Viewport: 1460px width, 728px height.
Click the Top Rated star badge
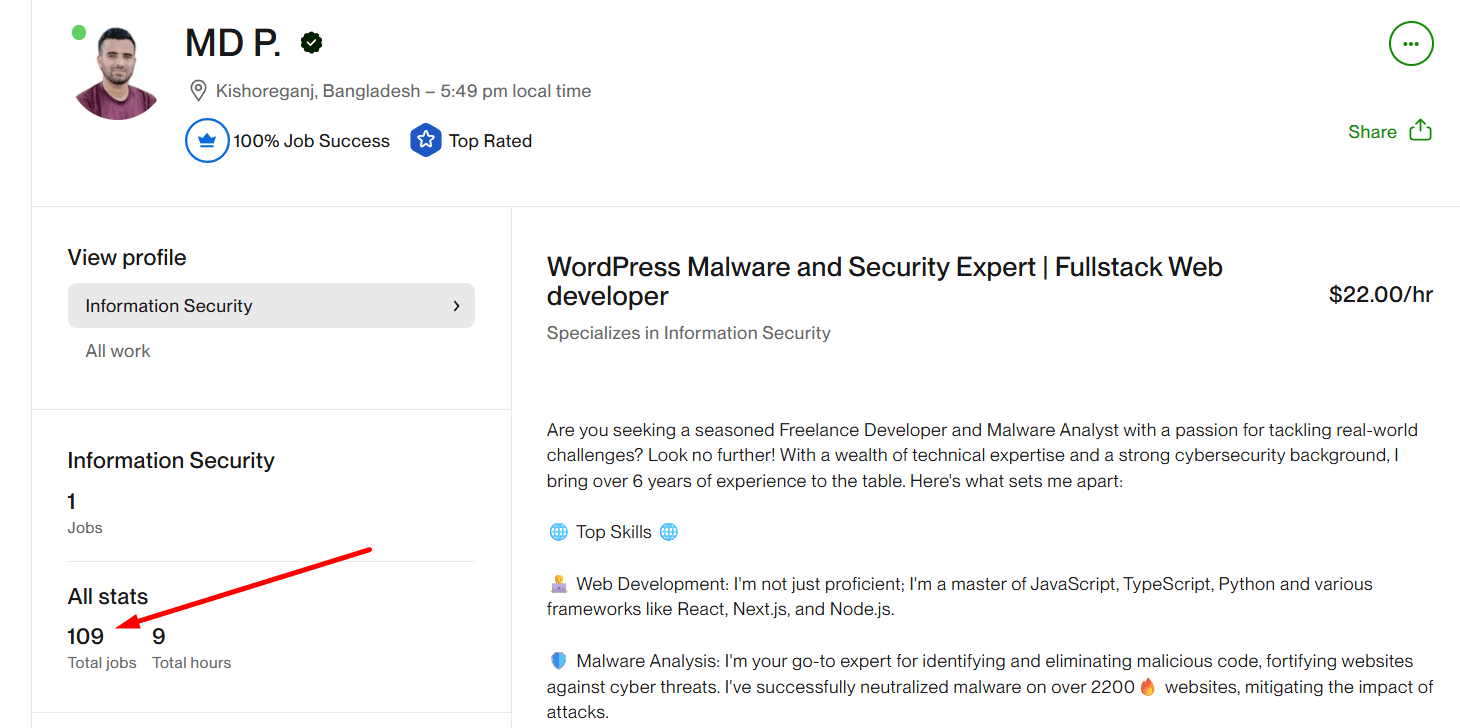[x=426, y=140]
